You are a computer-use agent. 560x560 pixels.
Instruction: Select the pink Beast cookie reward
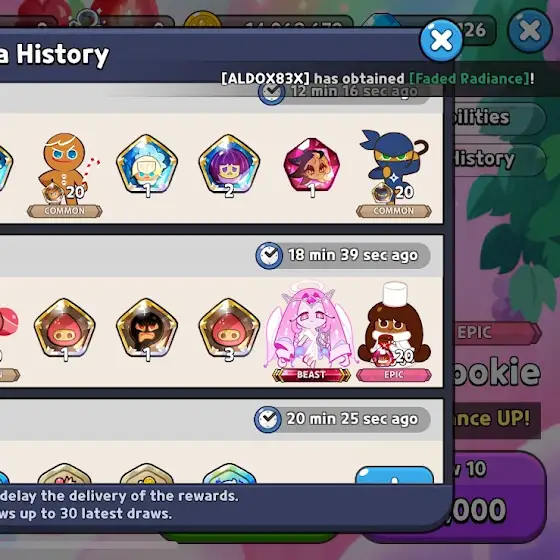[x=311, y=331]
